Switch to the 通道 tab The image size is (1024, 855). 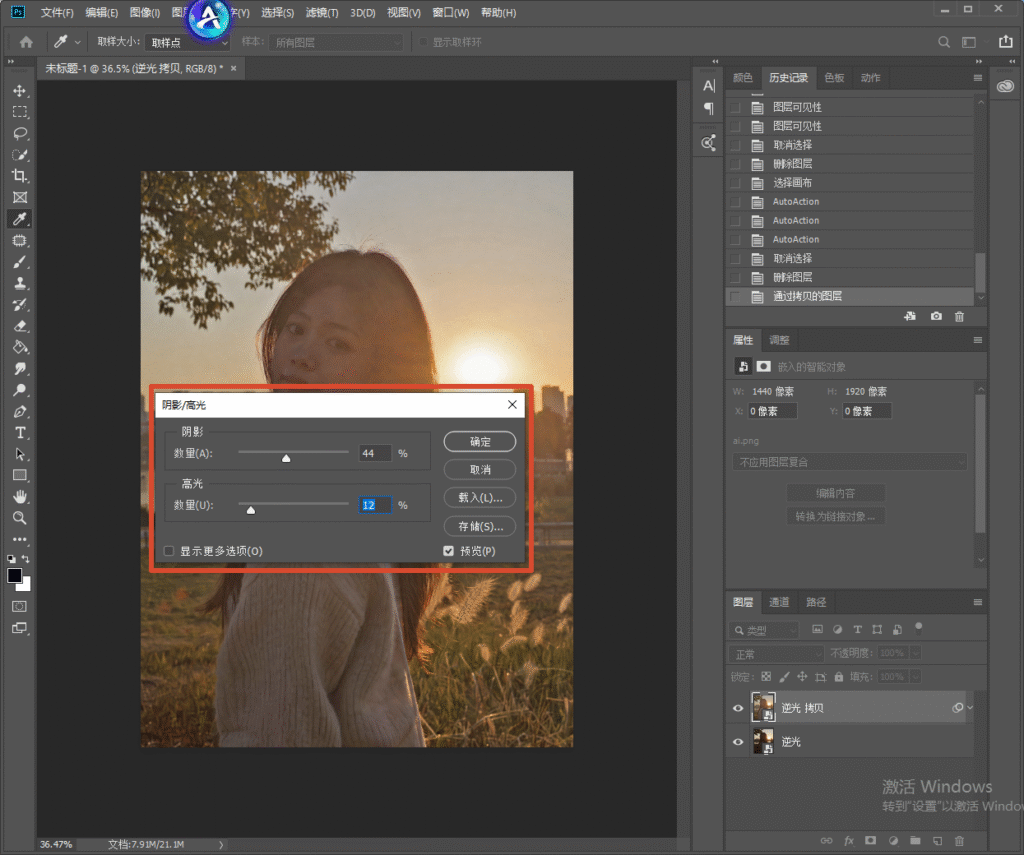(x=778, y=602)
